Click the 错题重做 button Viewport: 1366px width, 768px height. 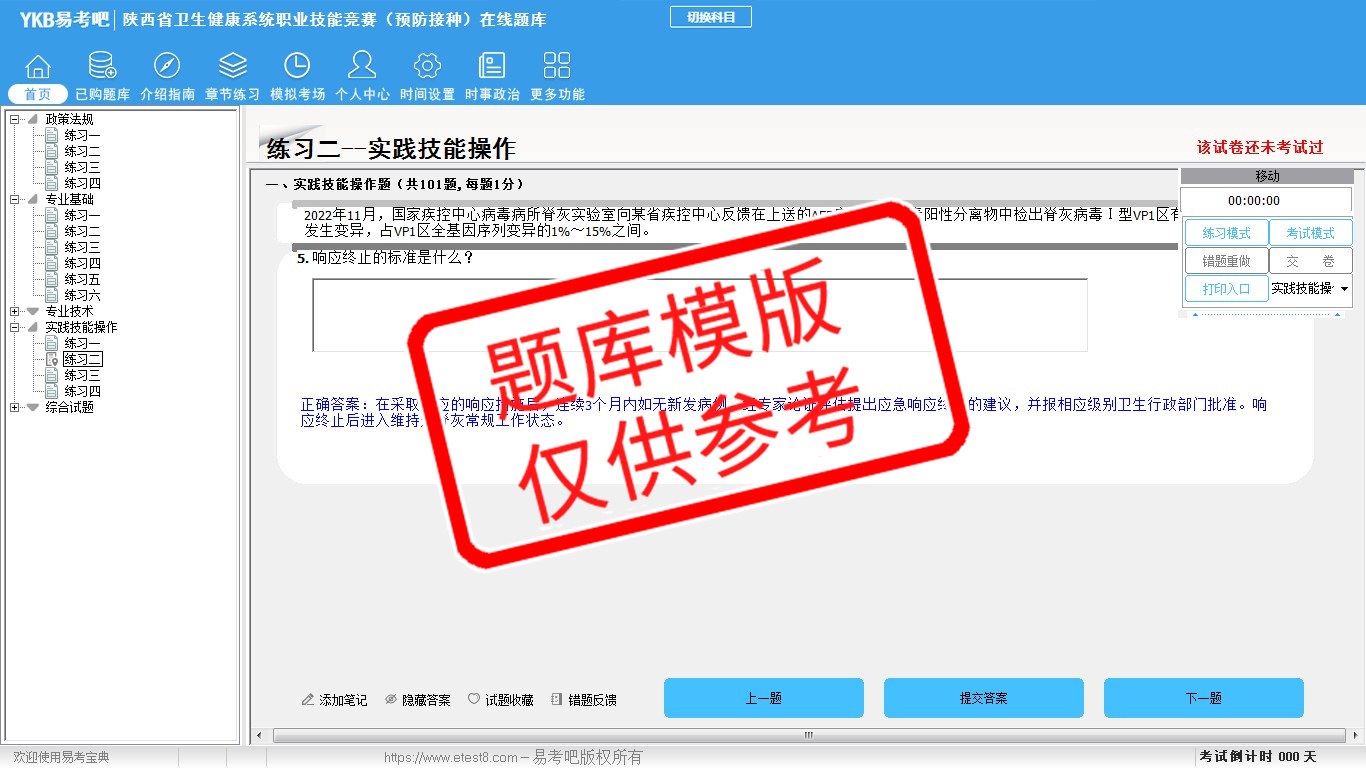pyautogui.click(x=1226, y=261)
